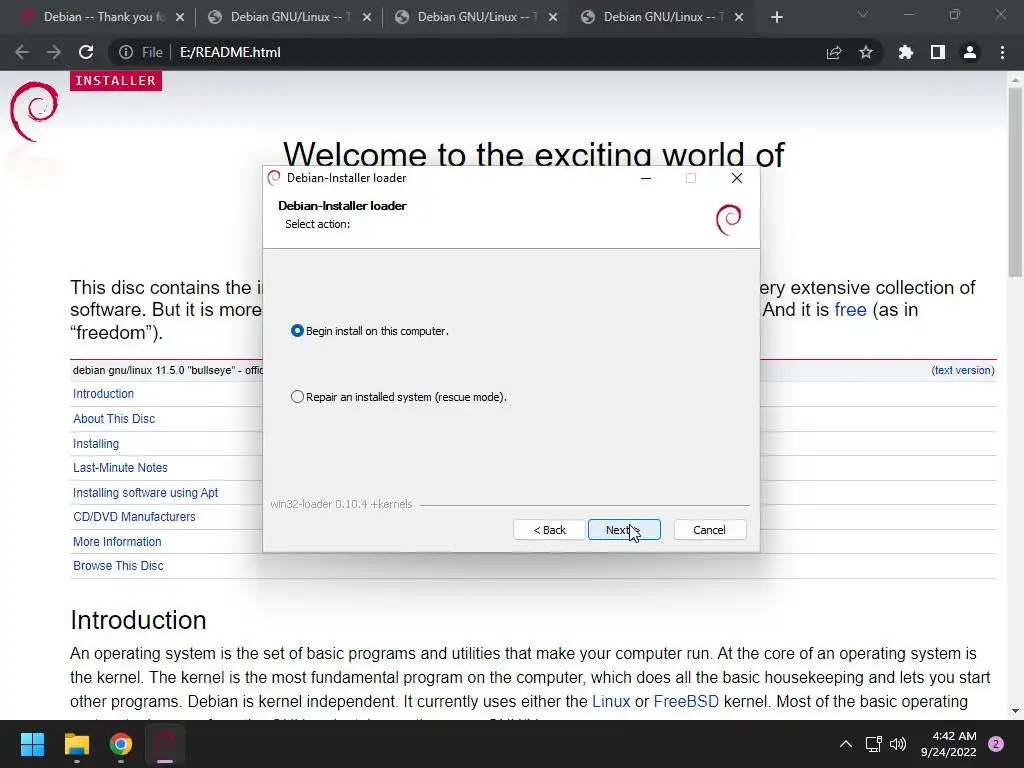This screenshot has width=1024, height=768.
Task: Close the third Debian GNU/Linux tab
Action: 552,17
